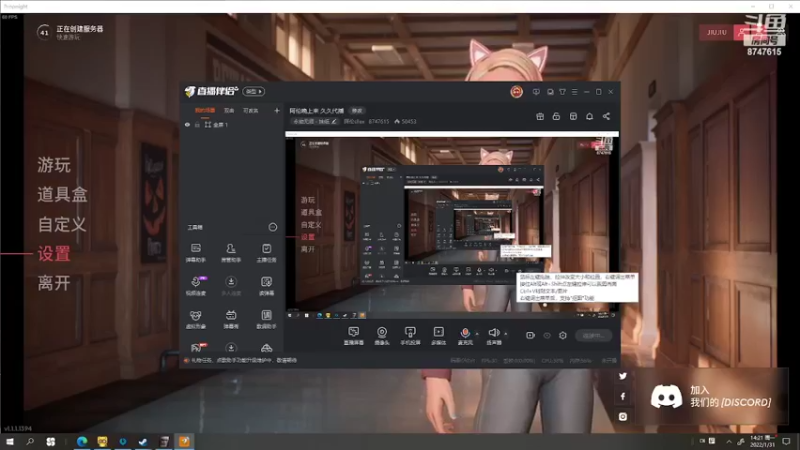The height and width of the screenshot is (450, 800).
Task: Select 游玩 in the game menu
Action: point(54,165)
